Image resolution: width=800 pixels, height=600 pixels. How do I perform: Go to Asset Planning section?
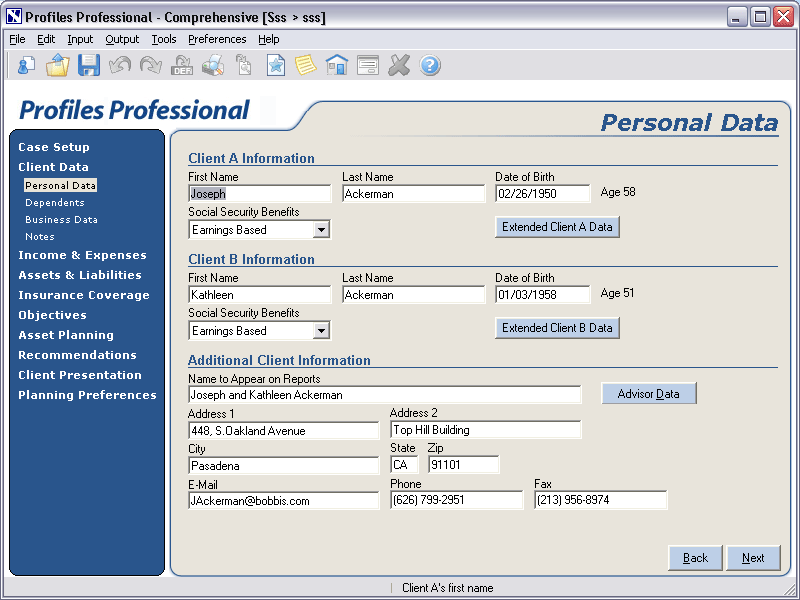click(x=66, y=335)
